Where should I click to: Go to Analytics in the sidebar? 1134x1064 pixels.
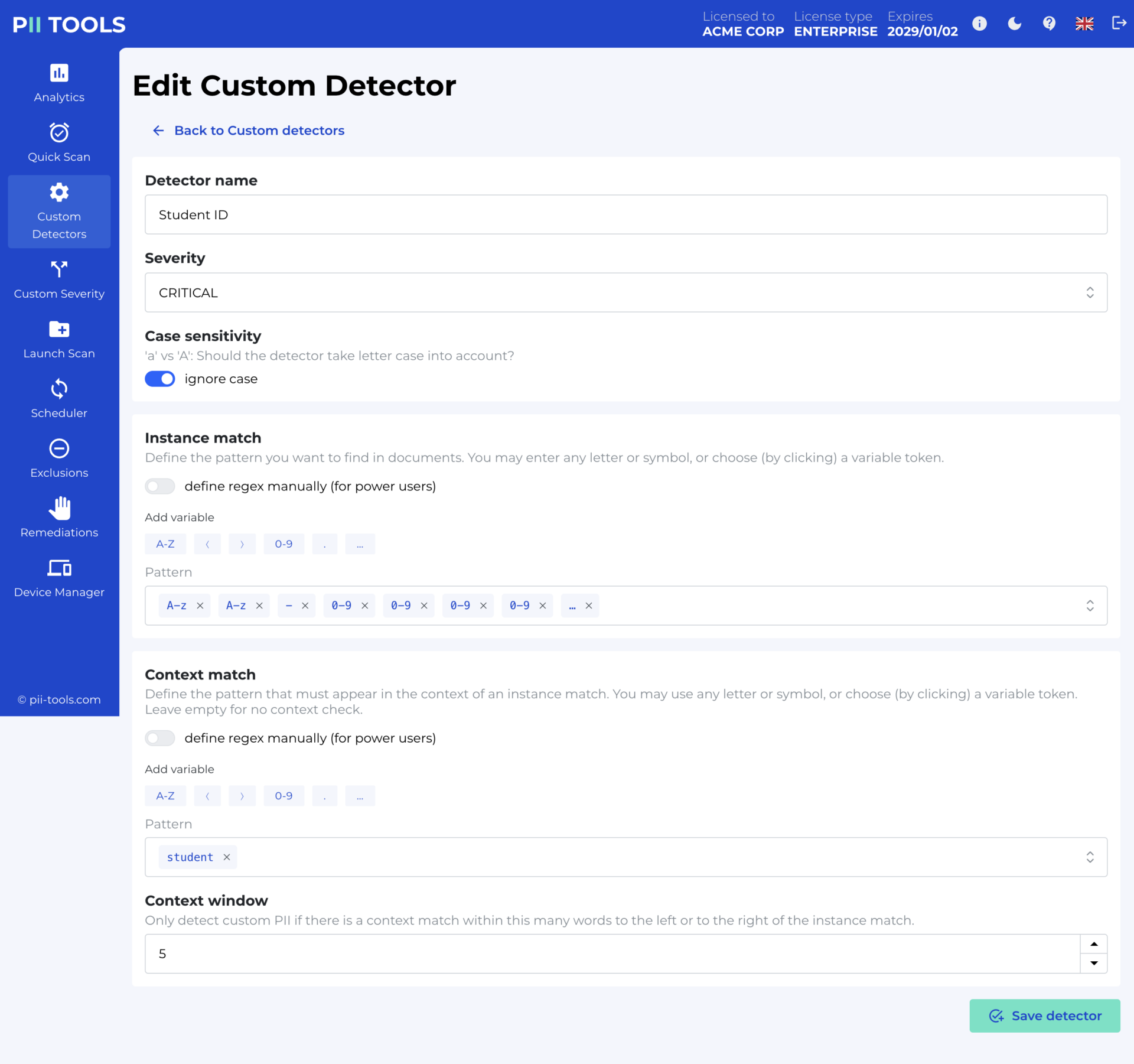59,83
